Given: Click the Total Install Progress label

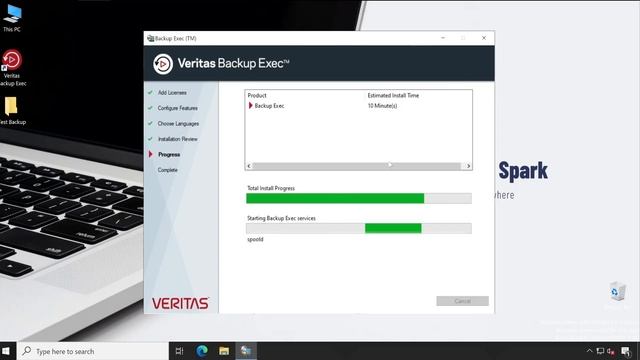Looking at the screenshot, I should (x=271, y=188).
